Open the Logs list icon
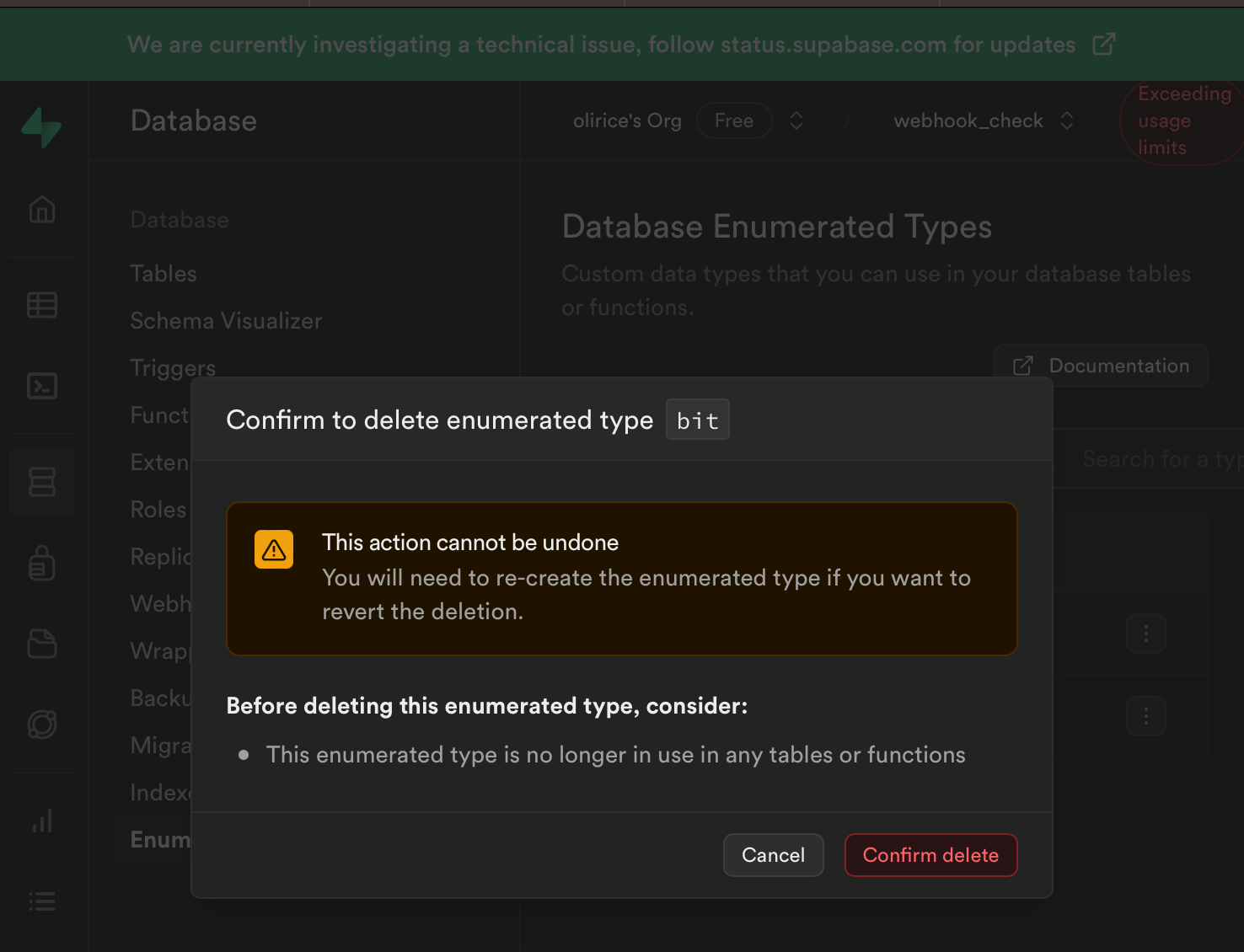Viewport: 1244px width, 952px height. click(x=41, y=901)
